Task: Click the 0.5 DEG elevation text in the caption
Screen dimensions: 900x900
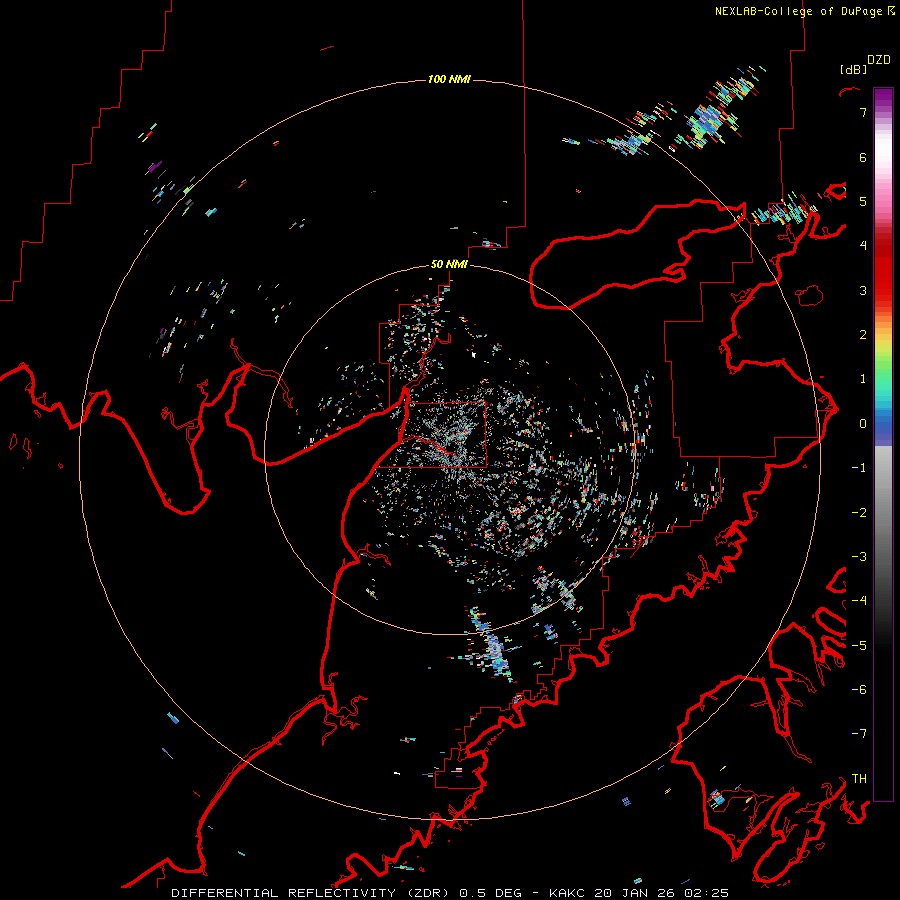Action: tap(490, 893)
